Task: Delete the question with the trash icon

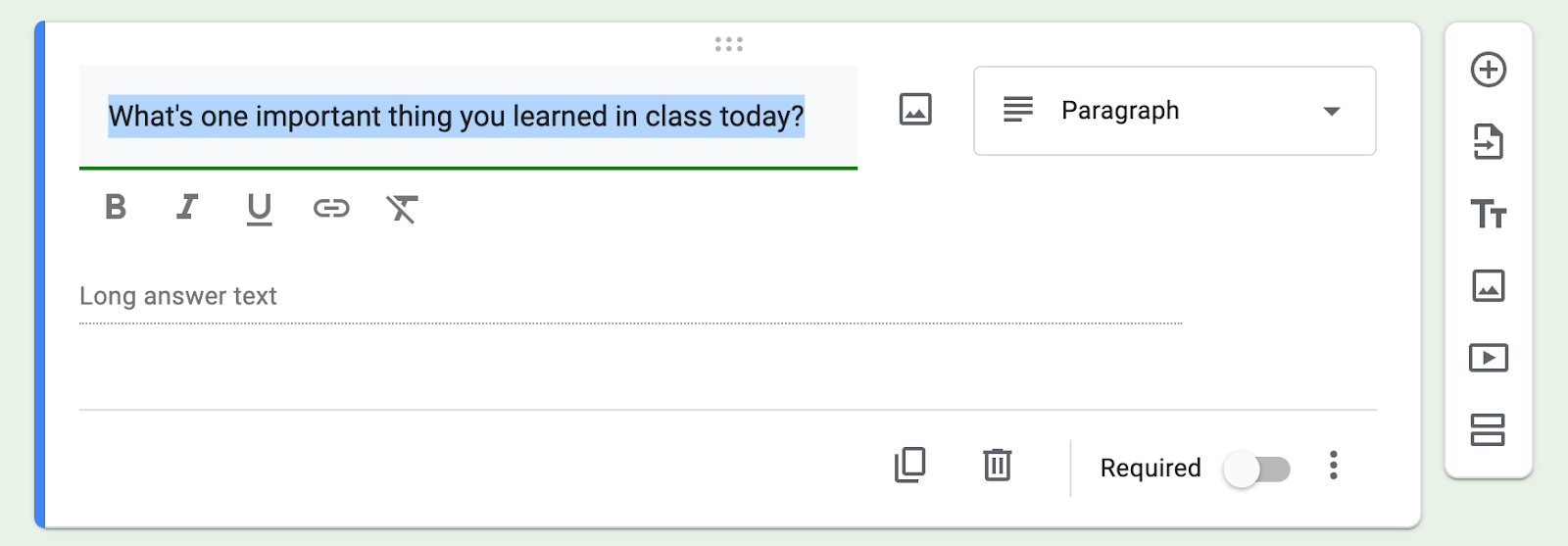Action: point(997,465)
